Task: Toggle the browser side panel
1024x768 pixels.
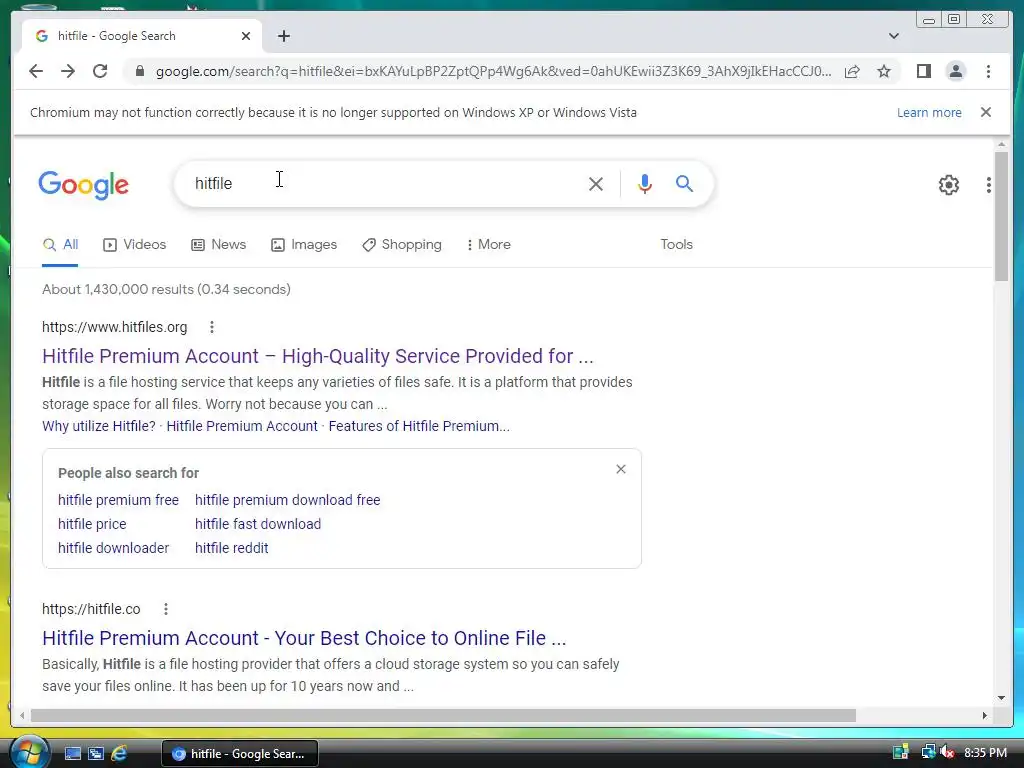Action: [923, 71]
